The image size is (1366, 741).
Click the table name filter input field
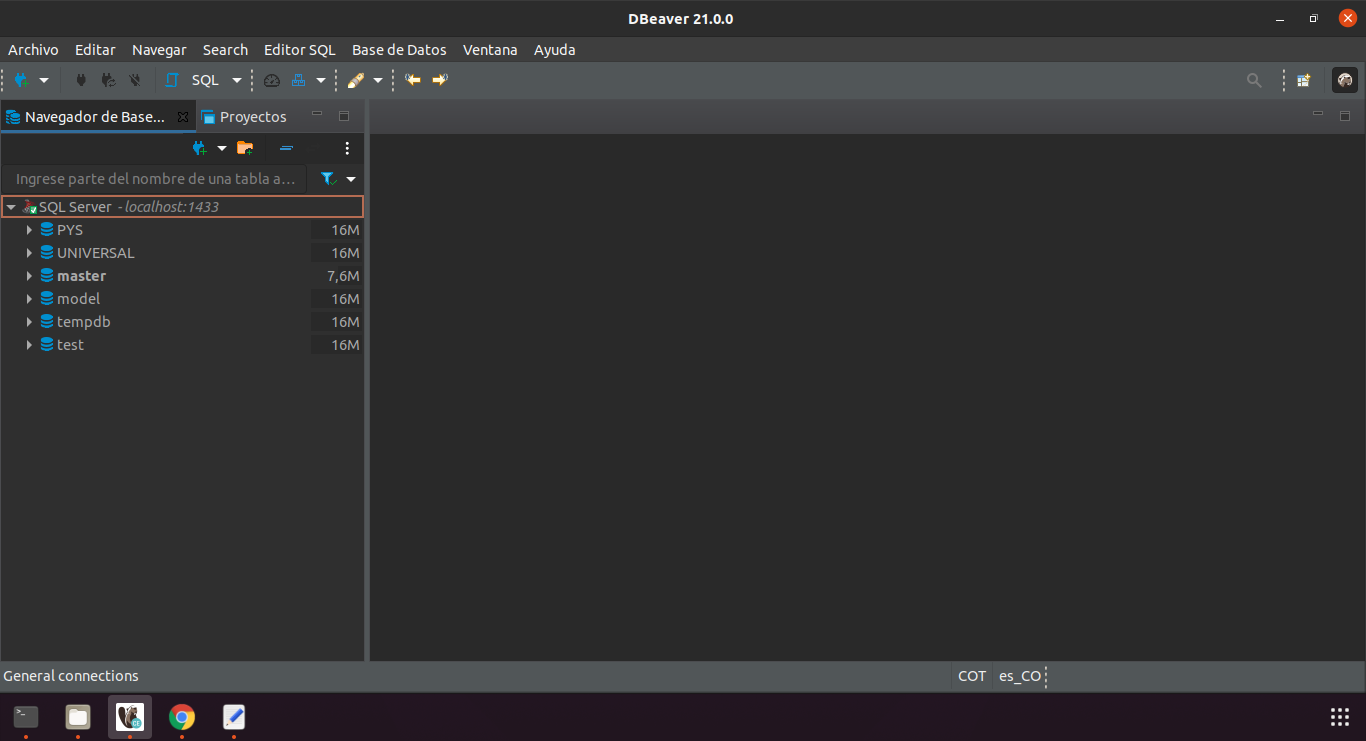click(156, 179)
